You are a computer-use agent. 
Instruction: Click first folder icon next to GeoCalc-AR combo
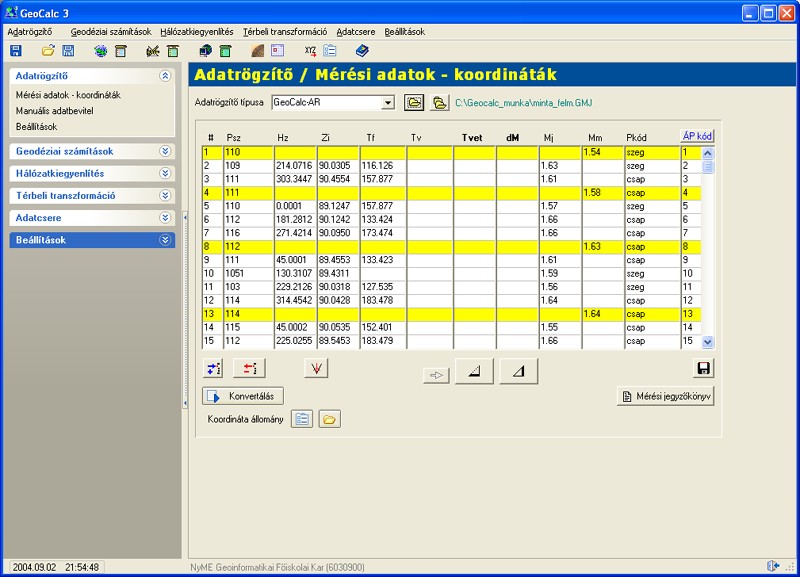[x=414, y=103]
